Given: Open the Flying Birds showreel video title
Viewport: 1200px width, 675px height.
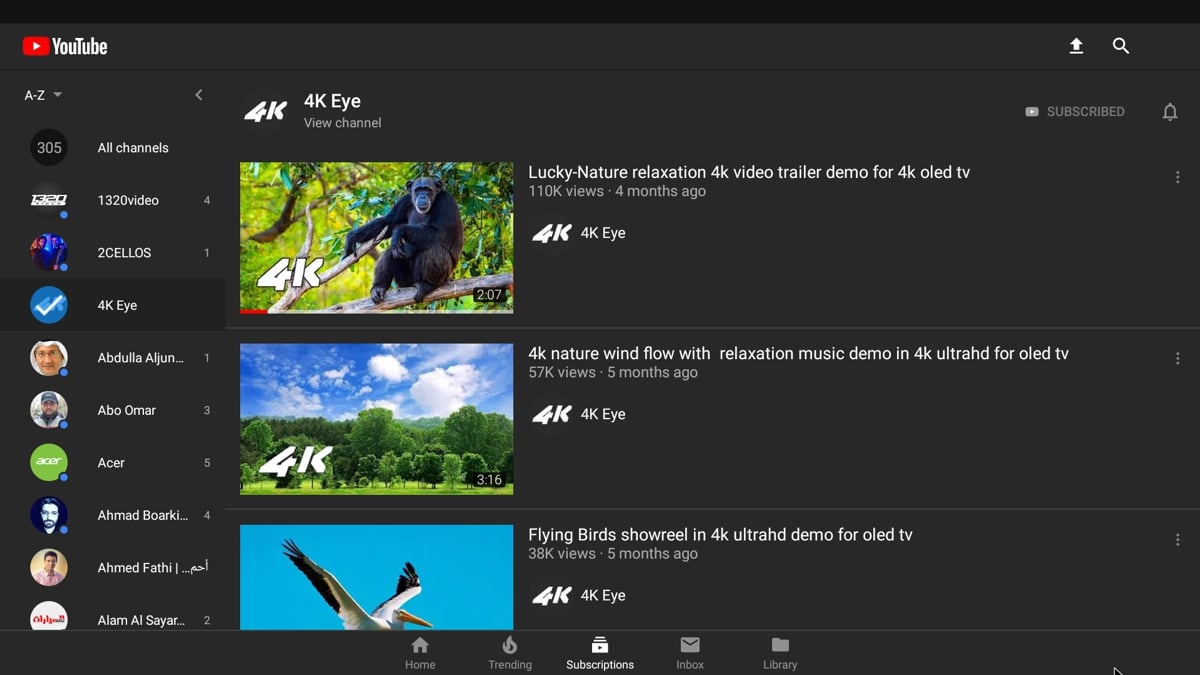Looking at the screenshot, I should tap(720, 535).
